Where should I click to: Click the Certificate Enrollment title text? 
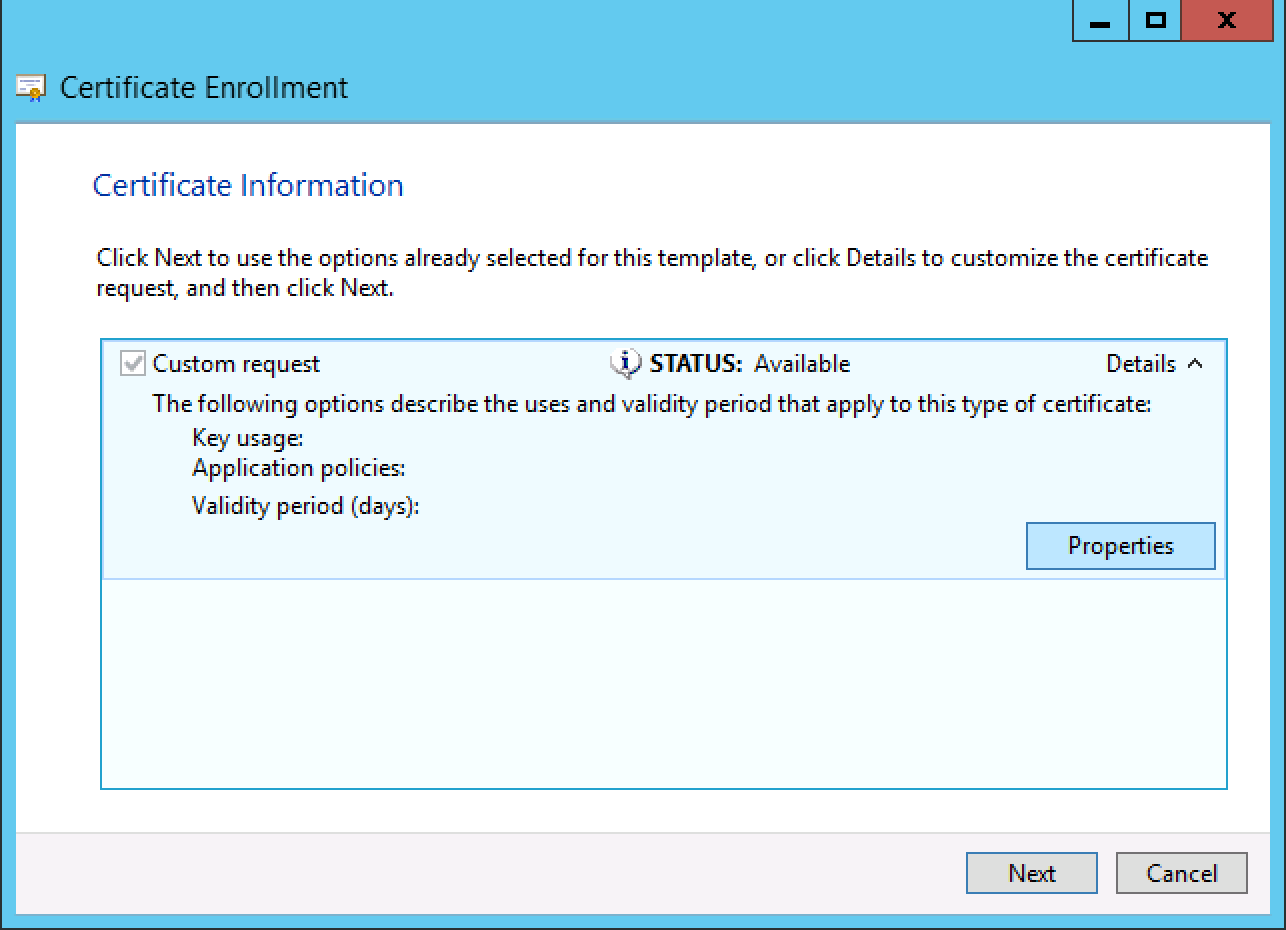tap(204, 88)
